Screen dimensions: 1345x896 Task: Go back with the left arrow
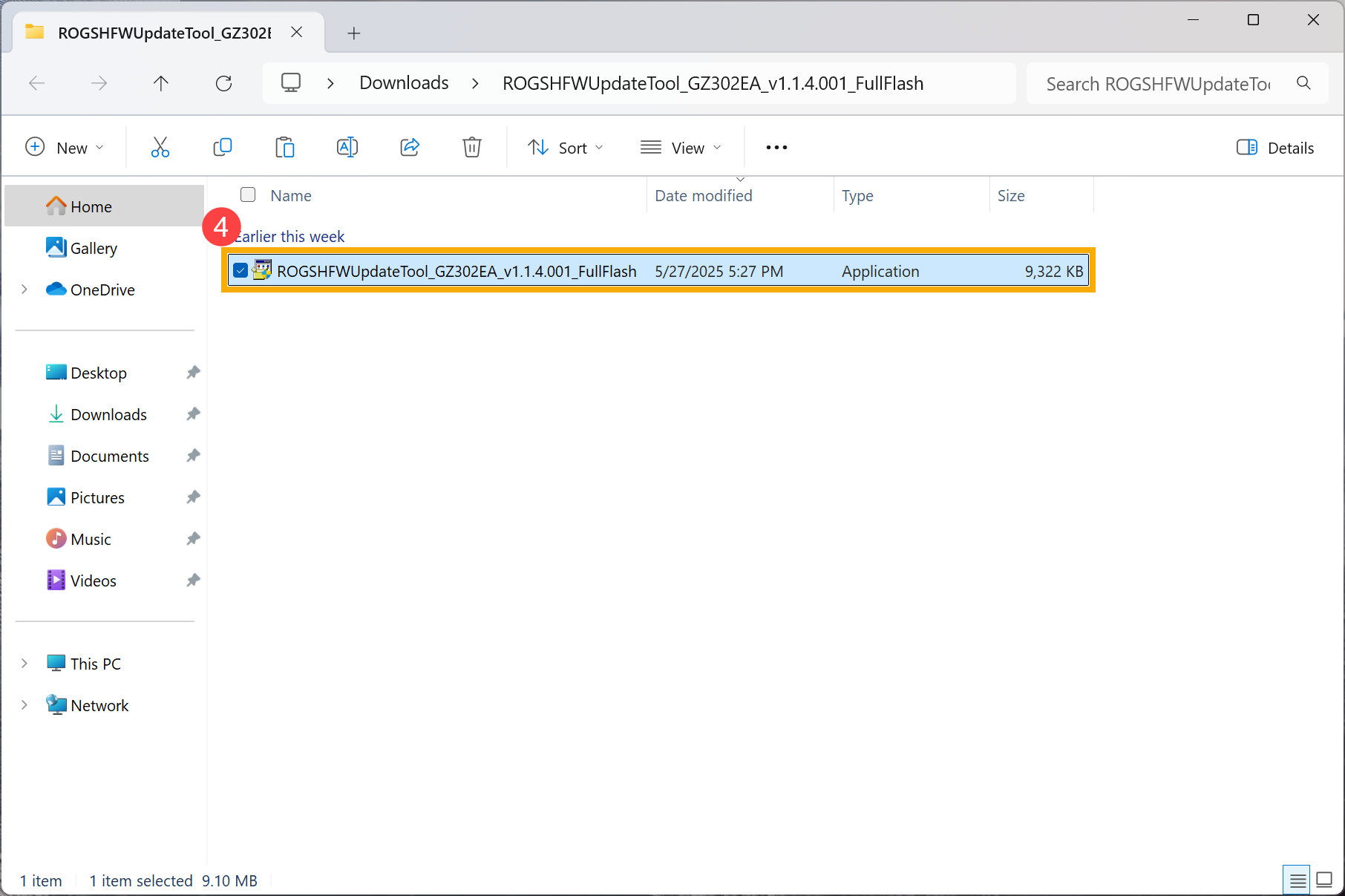pyautogui.click(x=37, y=83)
